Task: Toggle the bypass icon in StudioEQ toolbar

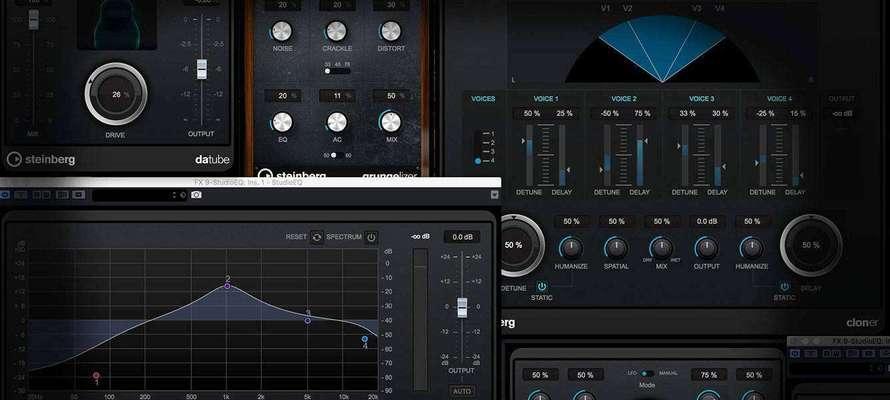Action: [5, 195]
